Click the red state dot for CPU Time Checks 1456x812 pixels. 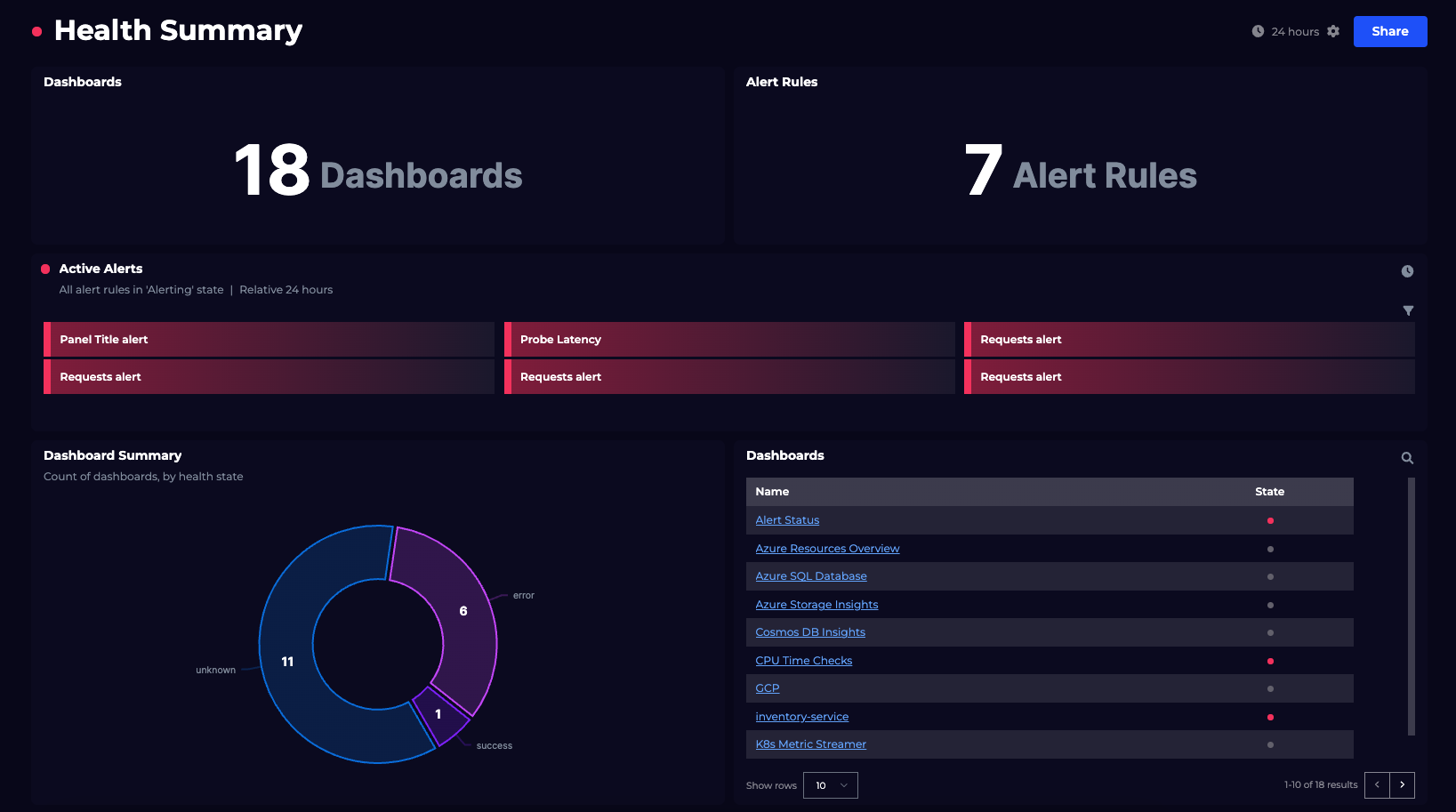1270,661
